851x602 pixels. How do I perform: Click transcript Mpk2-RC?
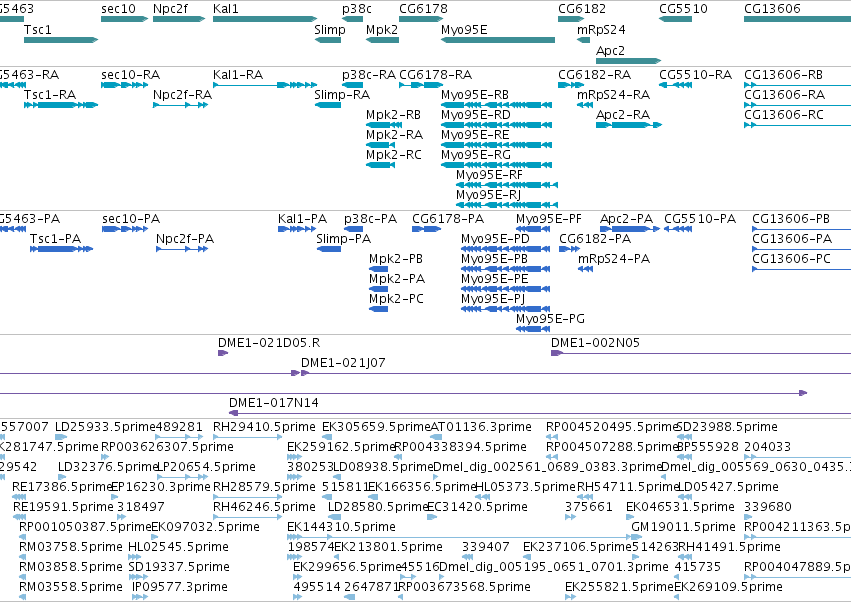(x=380, y=165)
